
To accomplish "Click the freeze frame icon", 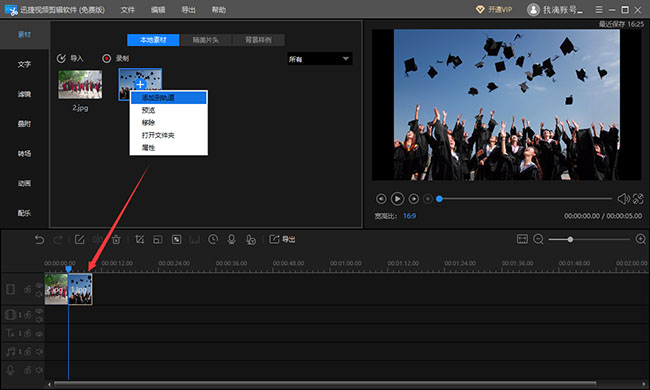I will [x=194, y=240].
